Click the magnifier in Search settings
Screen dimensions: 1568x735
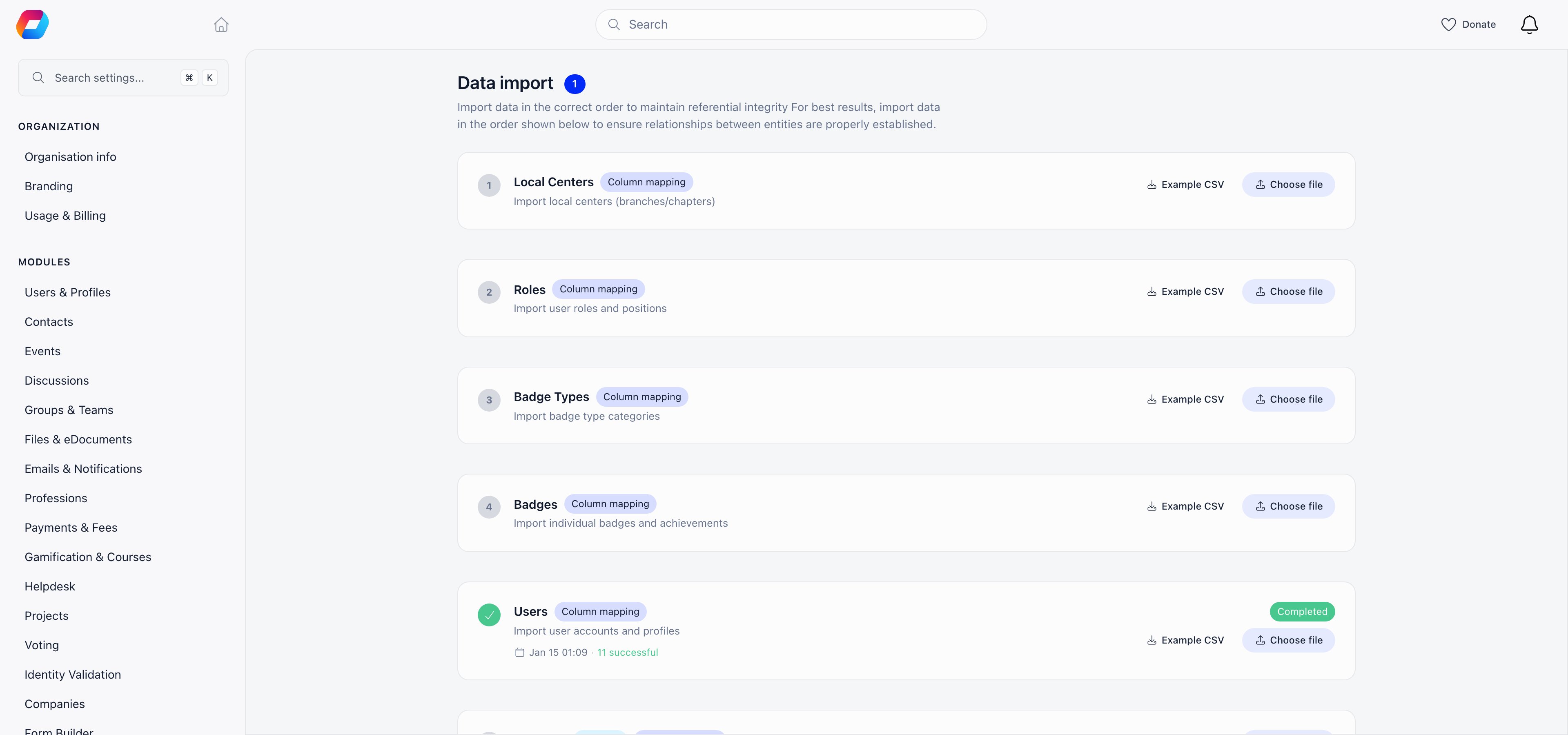point(38,77)
